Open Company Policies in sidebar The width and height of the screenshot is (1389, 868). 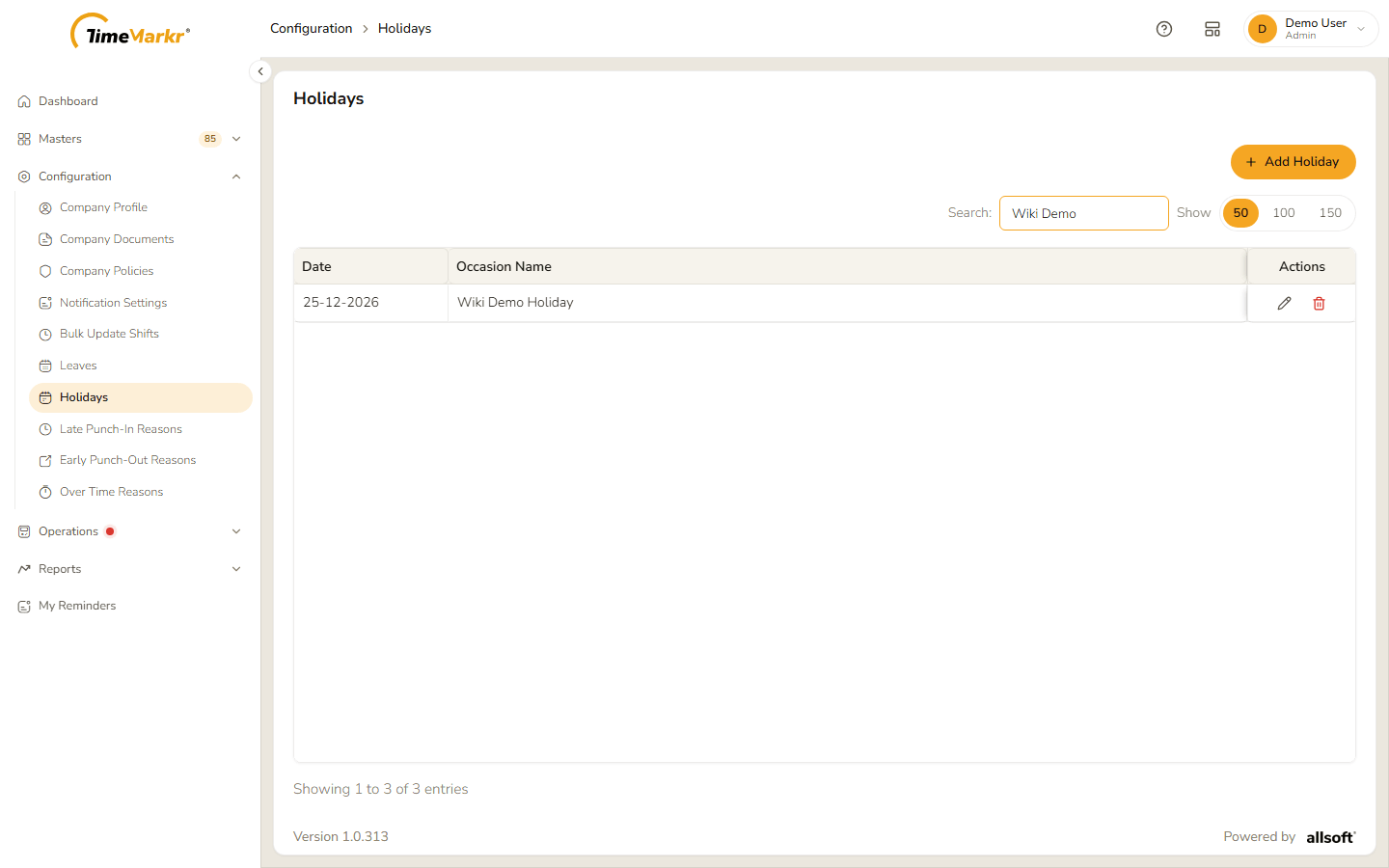click(x=106, y=271)
